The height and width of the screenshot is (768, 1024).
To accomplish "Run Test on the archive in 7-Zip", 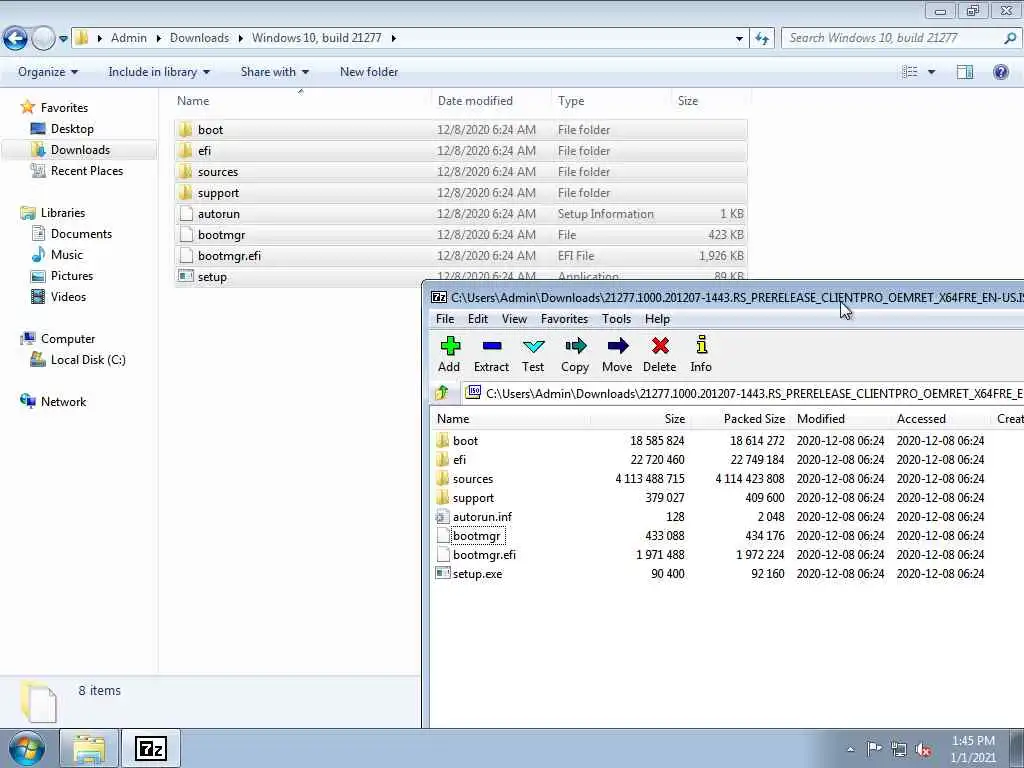I will (533, 355).
